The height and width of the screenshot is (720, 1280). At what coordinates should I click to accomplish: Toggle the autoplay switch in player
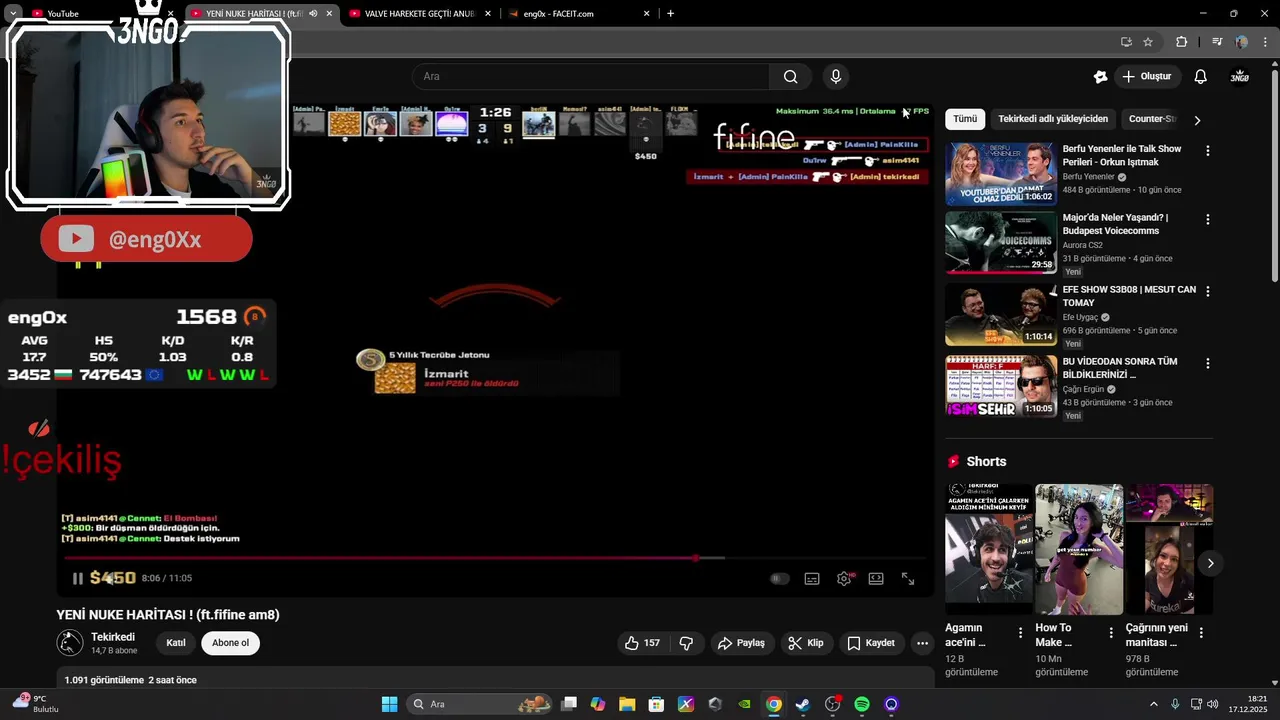[x=780, y=578]
